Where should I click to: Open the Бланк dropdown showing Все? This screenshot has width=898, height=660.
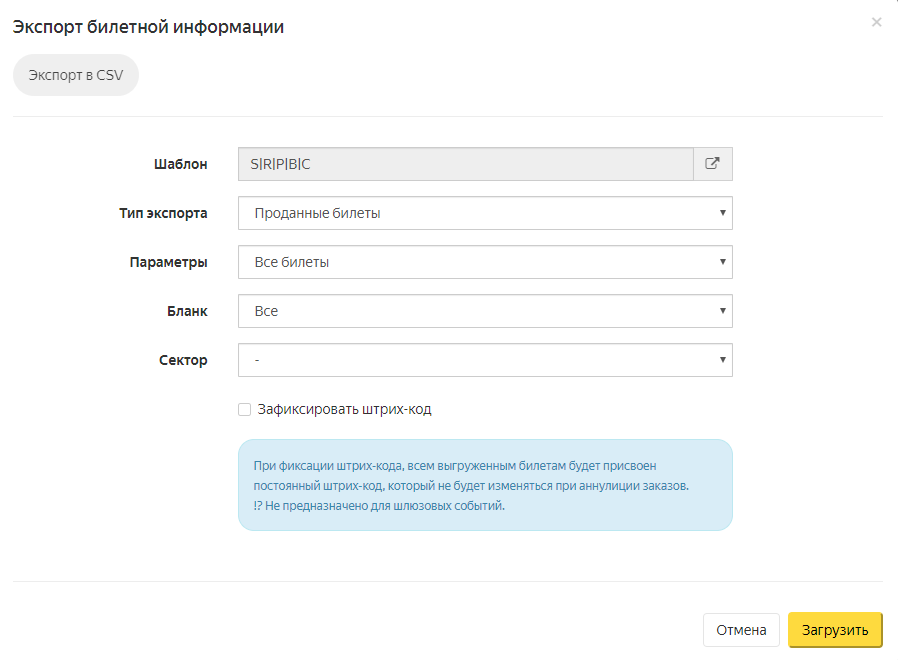click(485, 311)
